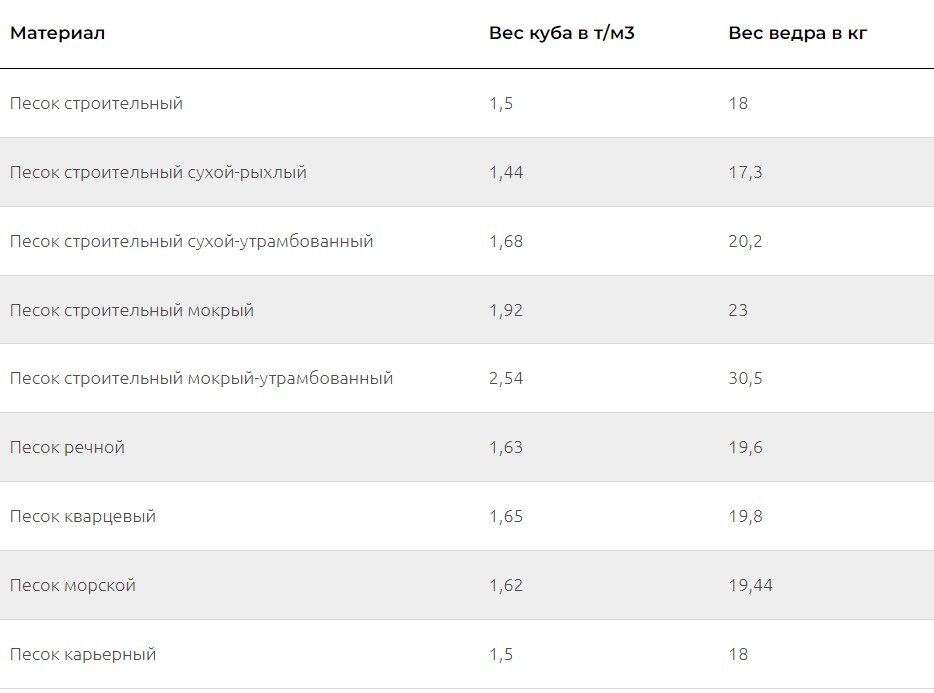Click the cube weight value 1,63
This screenshot has width=934, height=693.
pos(506,448)
